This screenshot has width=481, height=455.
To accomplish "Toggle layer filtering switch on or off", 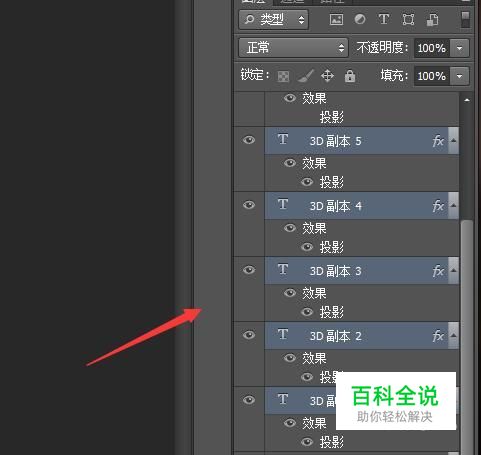I will click(x=465, y=19).
